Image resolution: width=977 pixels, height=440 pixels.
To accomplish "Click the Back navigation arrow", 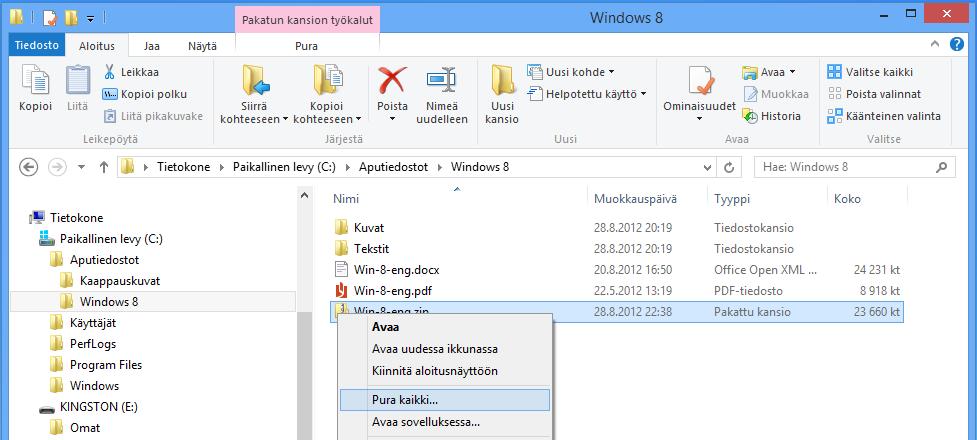I will [29, 167].
